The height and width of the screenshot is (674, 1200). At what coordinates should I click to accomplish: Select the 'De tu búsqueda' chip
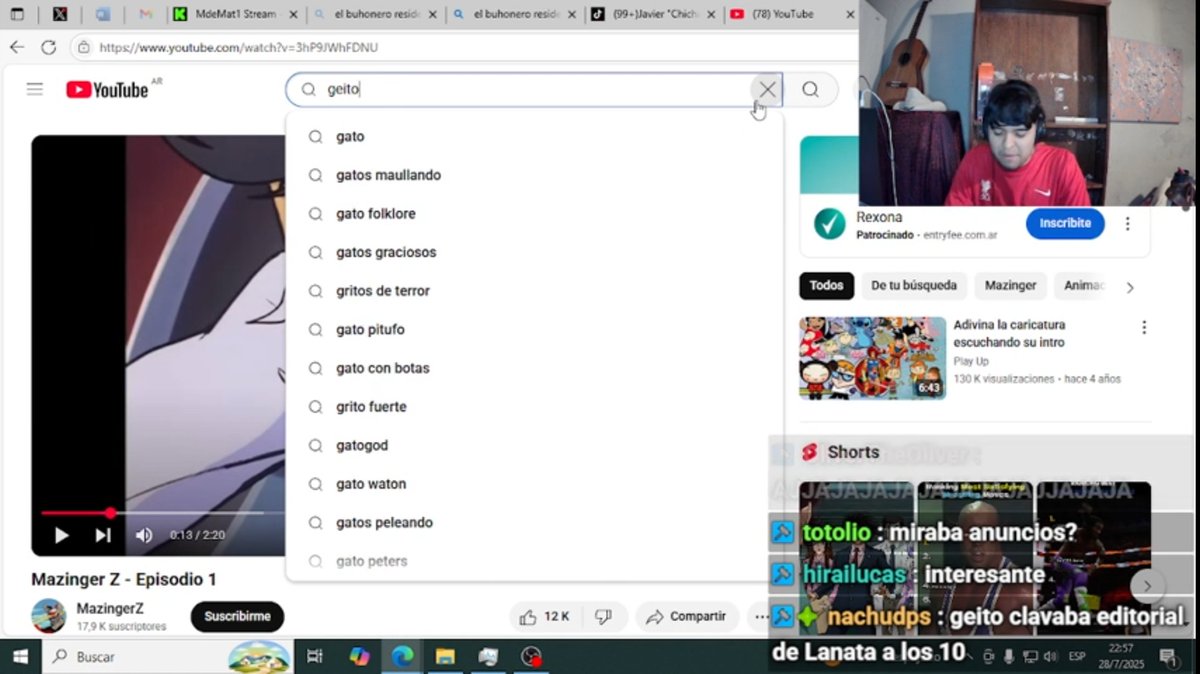tap(914, 285)
